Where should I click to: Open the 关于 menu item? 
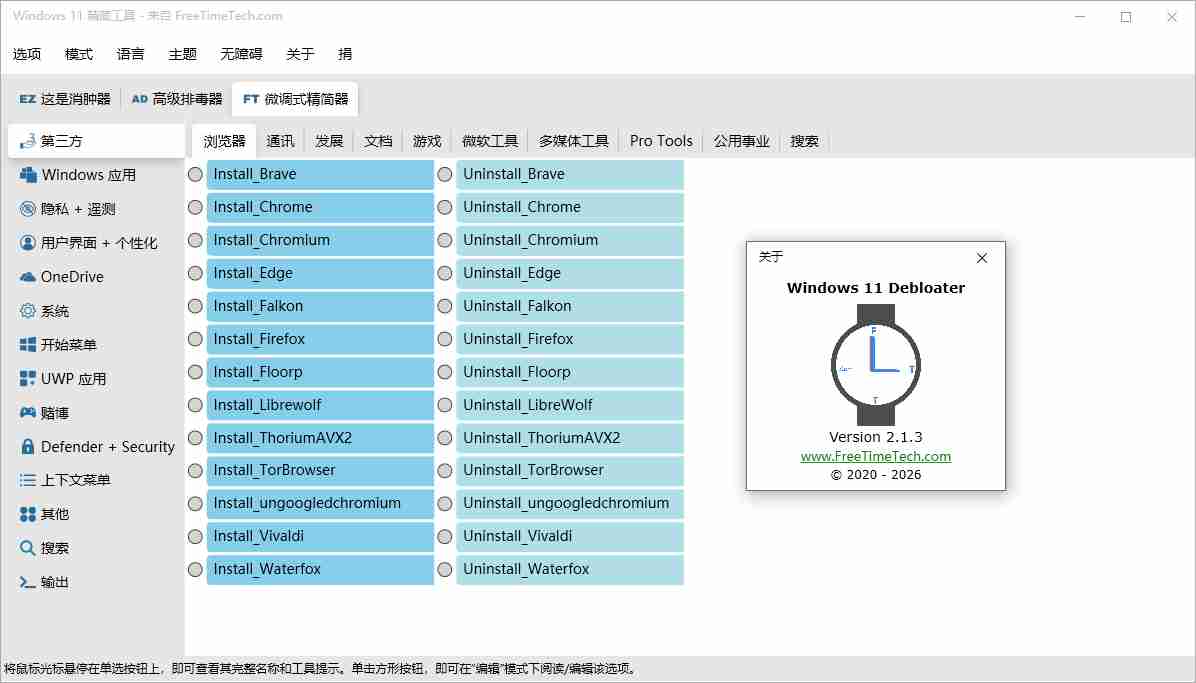pyautogui.click(x=300, y=54)
